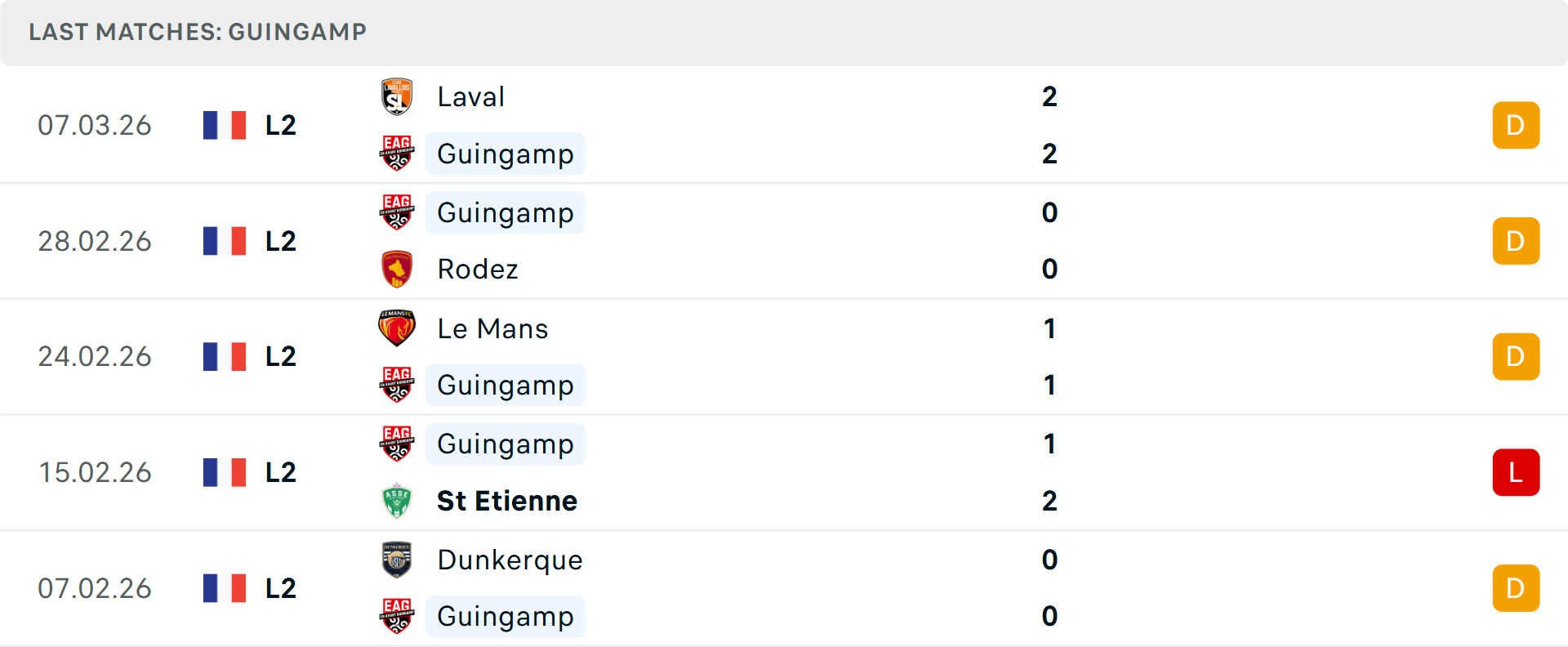Click the D badge for the Le Mans draw
The image size is (1568, 647).
pos(1516,356)
